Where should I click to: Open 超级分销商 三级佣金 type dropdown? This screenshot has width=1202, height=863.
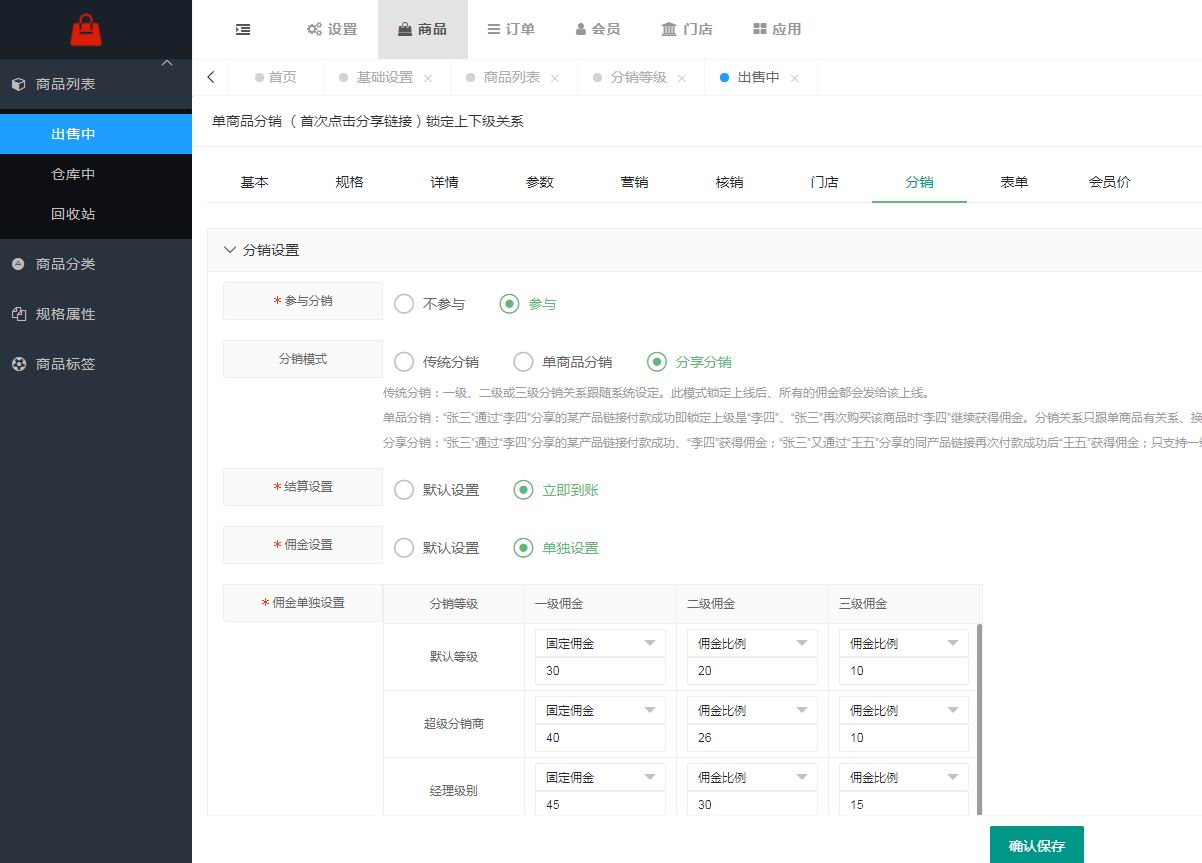coord(904,710)
